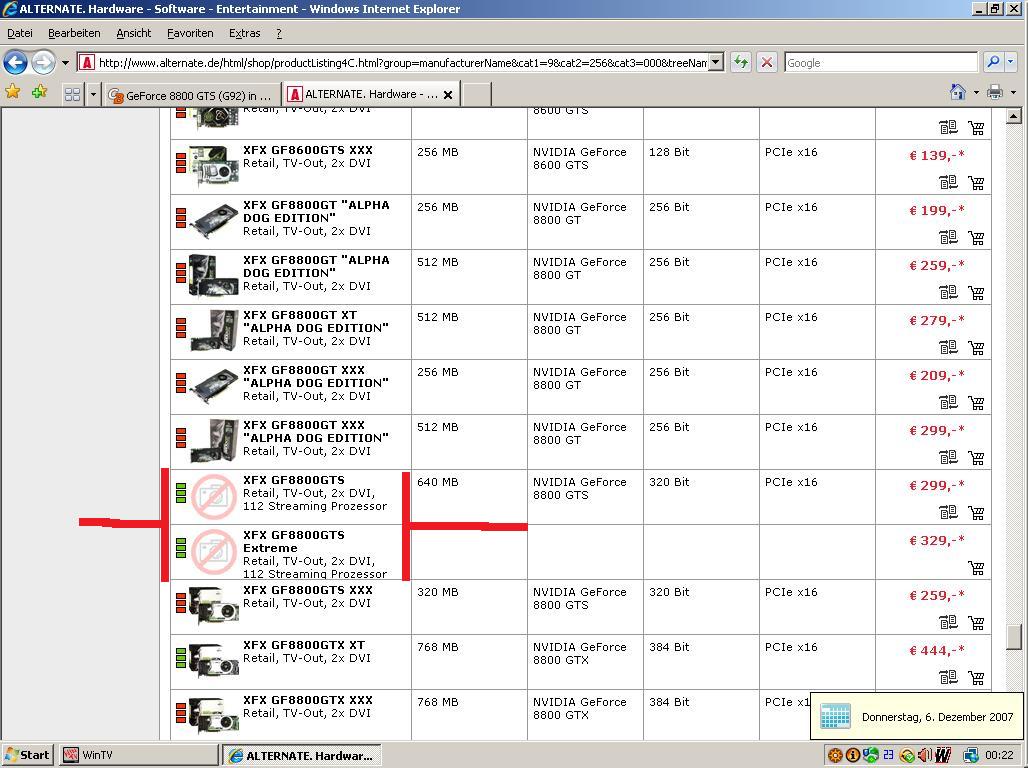Viewport: 1028px width, 768px height.
Task: Click the € 444,-* price
Action: [x=936, y=651]
